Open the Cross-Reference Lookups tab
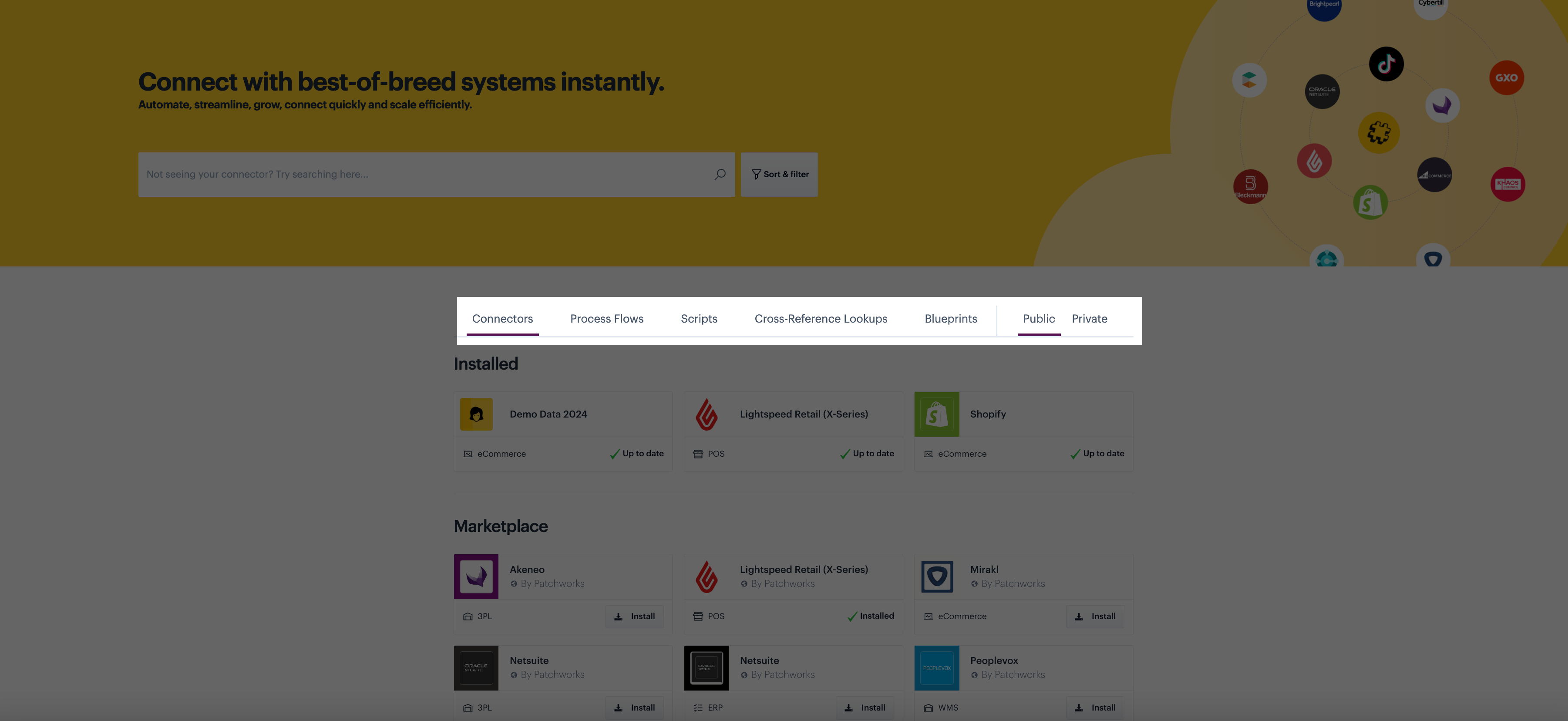 pyautogui.click(x=821, y=318)
